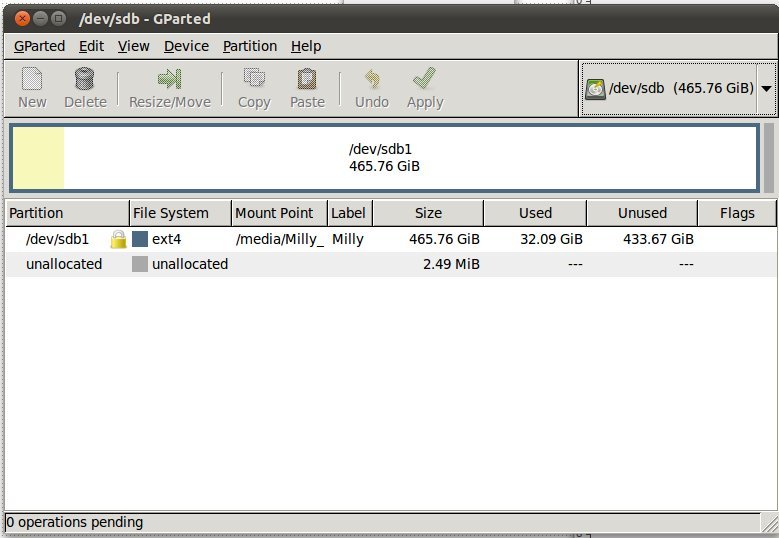Open the Edit menu

(x=91, y=46)
